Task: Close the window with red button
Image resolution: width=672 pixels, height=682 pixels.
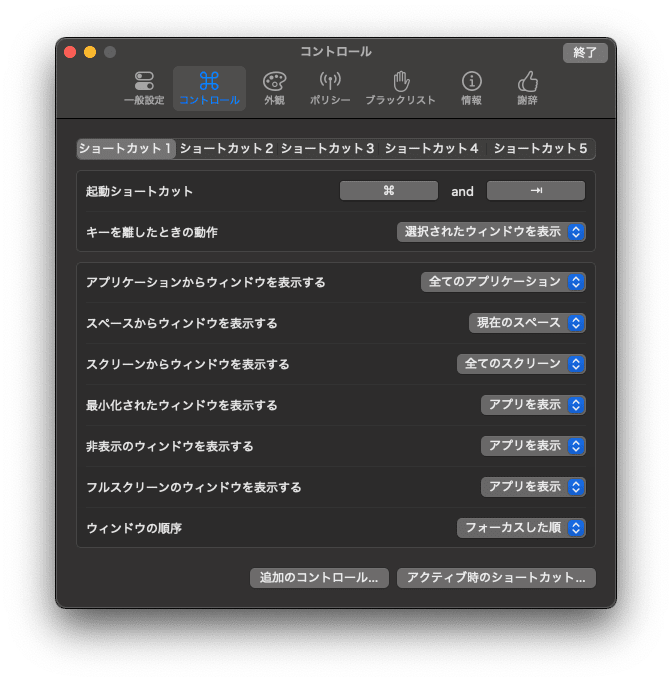Action: pos(70,52)
